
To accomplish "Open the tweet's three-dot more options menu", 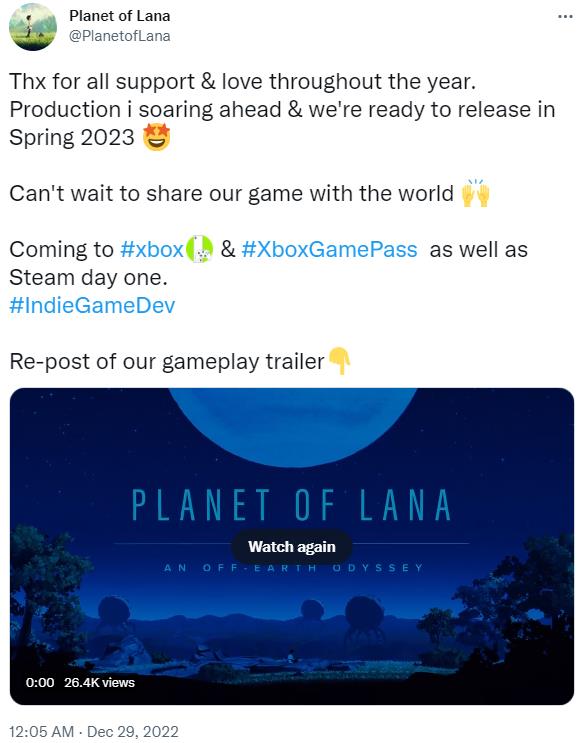I will point(565,17).
